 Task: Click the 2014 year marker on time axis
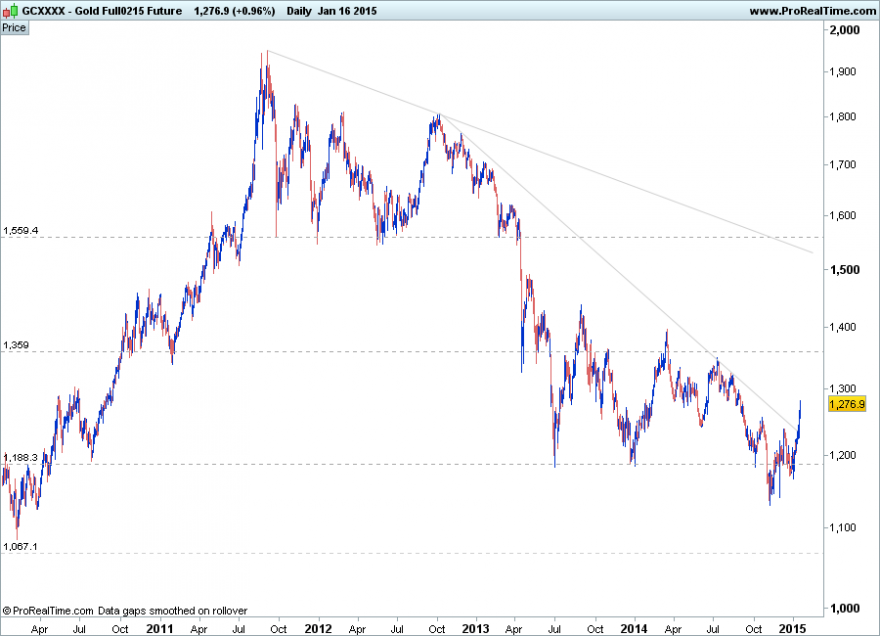(634, 629)
